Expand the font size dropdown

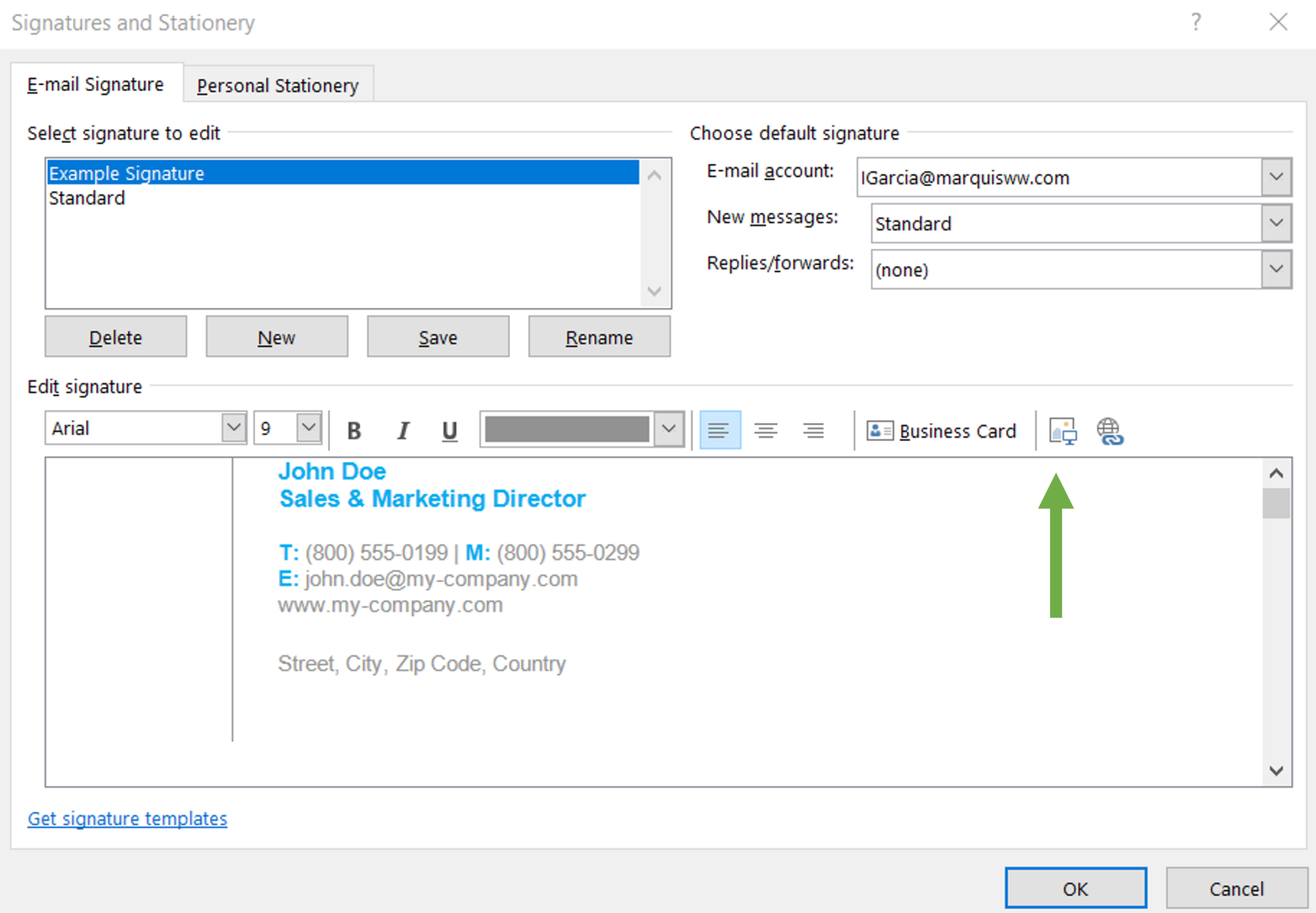point(308,428)
